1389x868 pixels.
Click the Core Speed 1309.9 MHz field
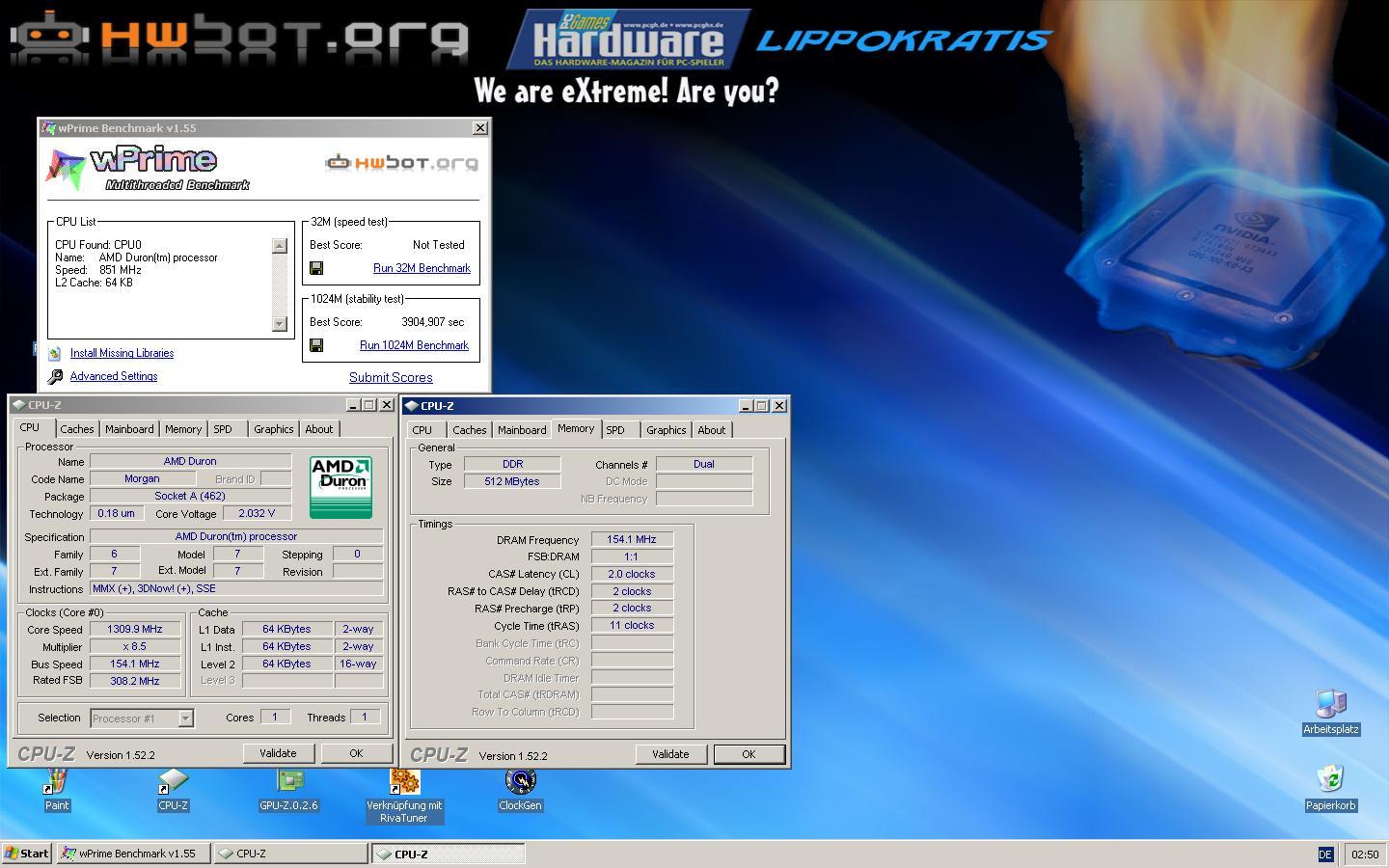(135, 629)
